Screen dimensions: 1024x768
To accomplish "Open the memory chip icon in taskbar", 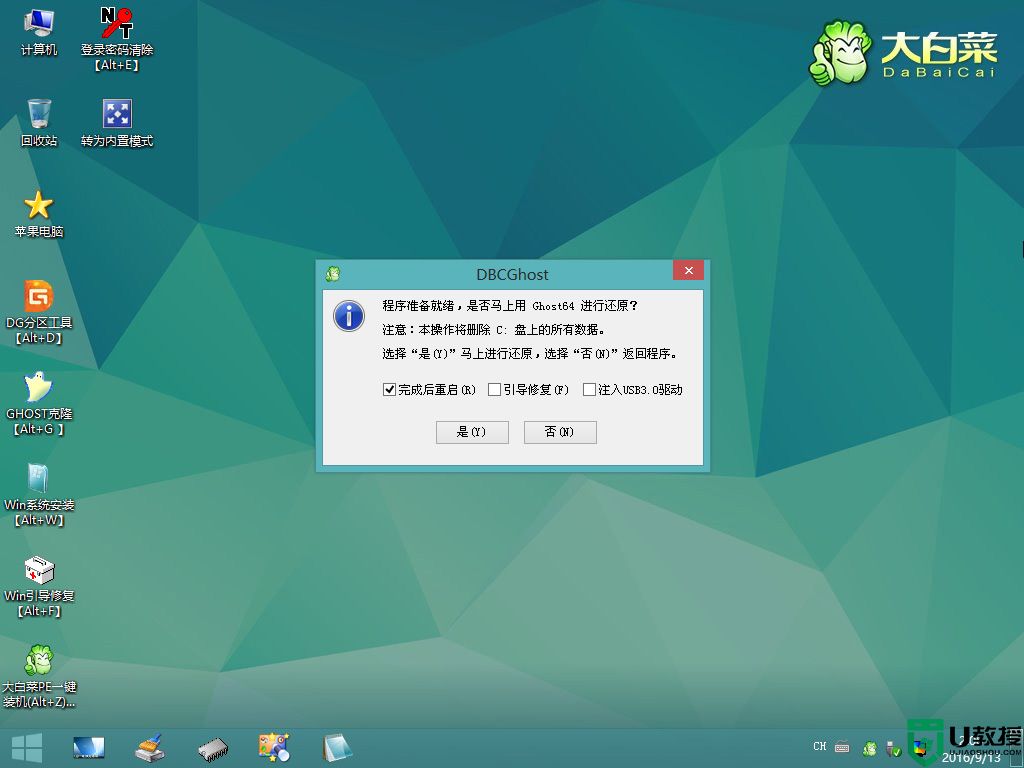I will tap(213, 749).
